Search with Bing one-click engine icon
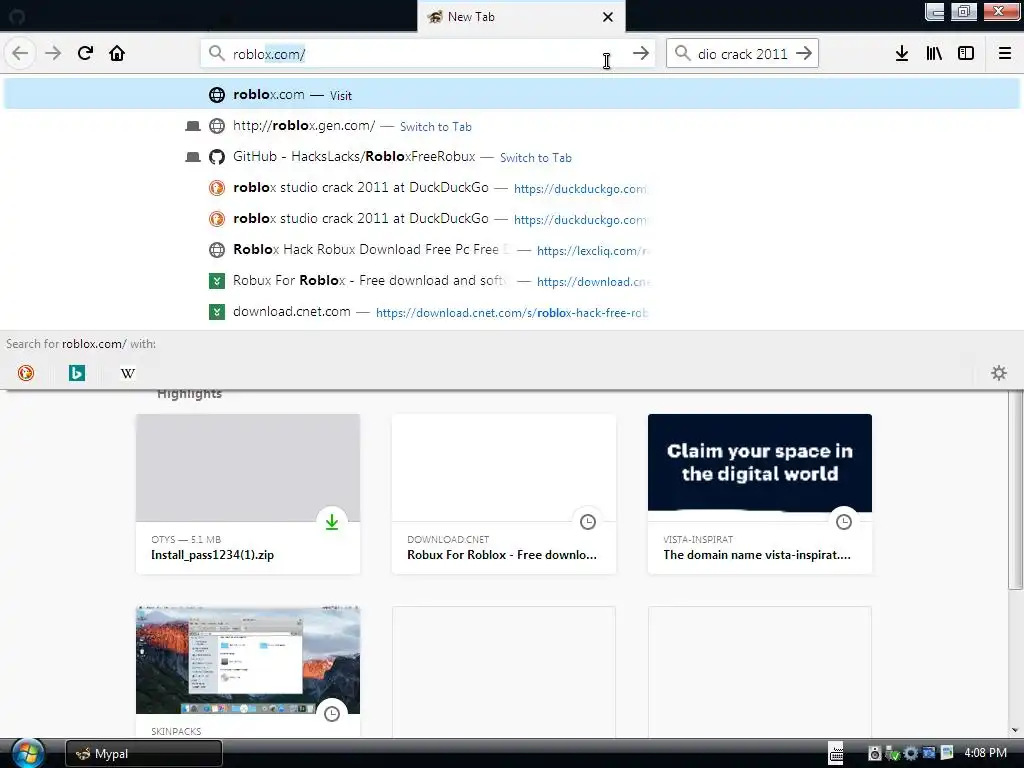The height and width of the screenshot is (768, 1024). click(77, 373)
